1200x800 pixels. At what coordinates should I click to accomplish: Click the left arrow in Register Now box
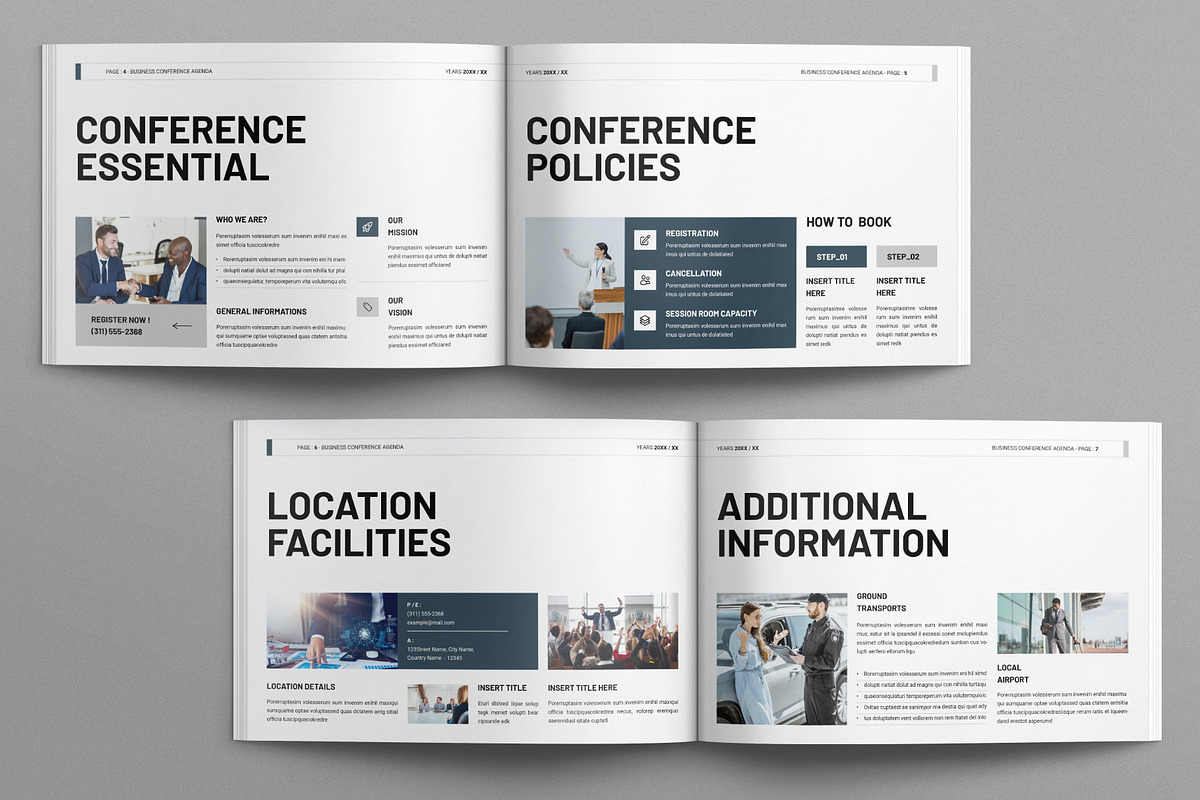pyautogui.click(x=182, y=325)
